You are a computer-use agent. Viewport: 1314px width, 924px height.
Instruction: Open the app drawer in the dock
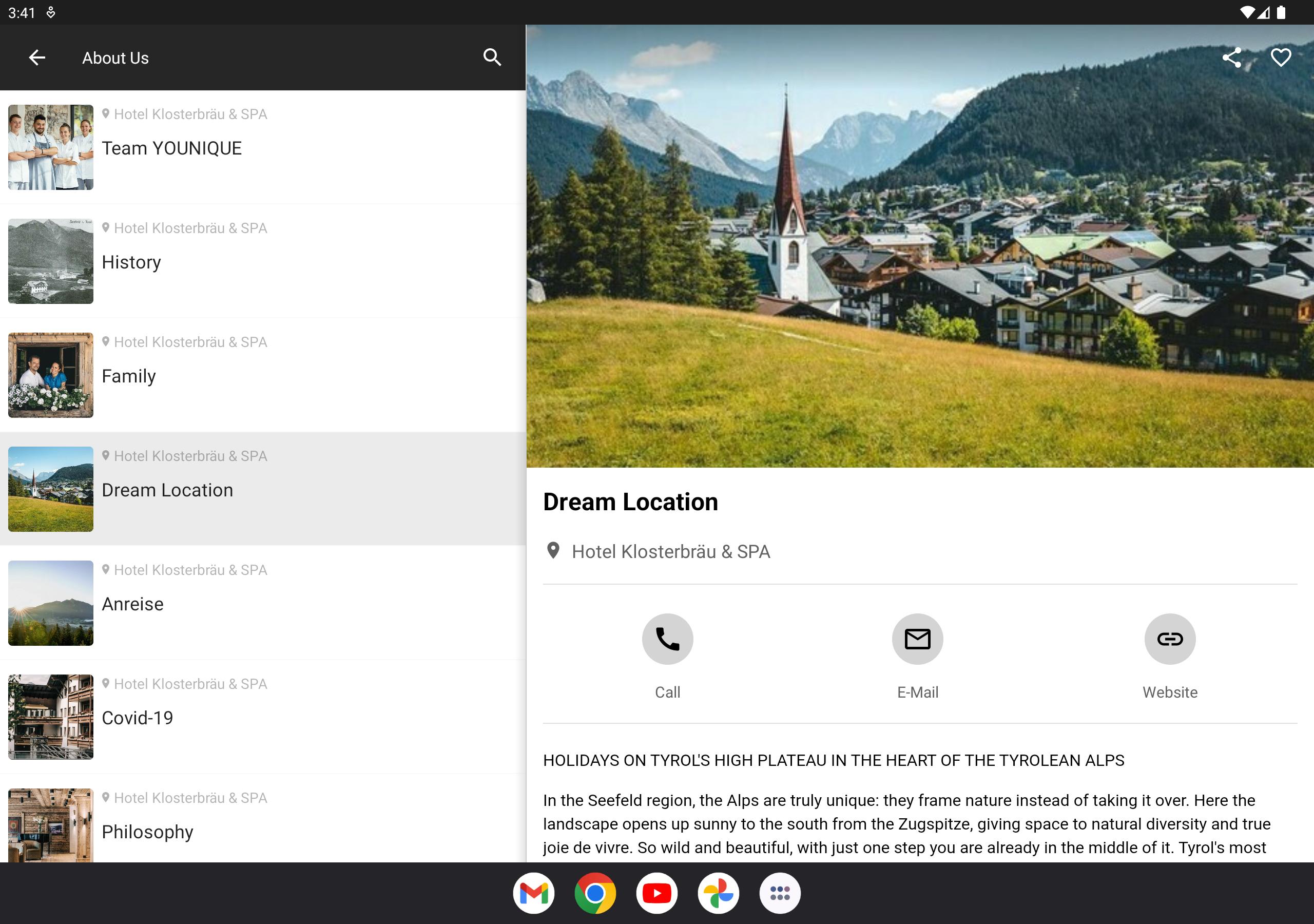(x=780, y=893)
